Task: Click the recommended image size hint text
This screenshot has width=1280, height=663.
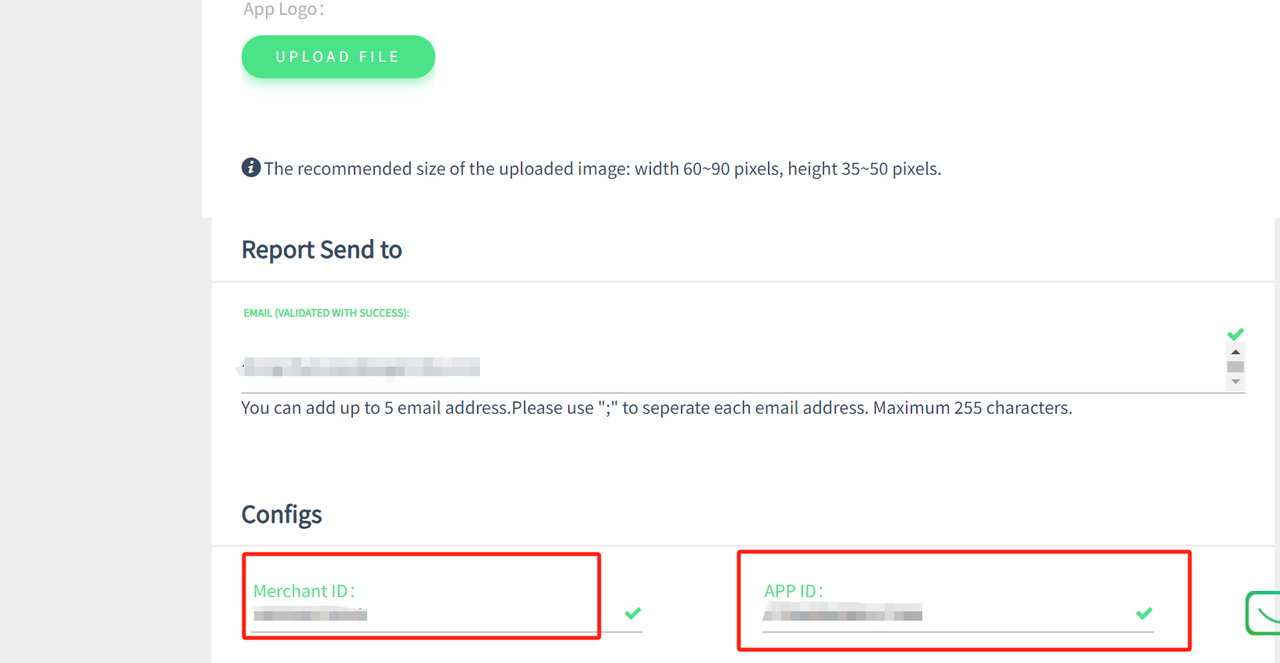Action: [602, 169]
